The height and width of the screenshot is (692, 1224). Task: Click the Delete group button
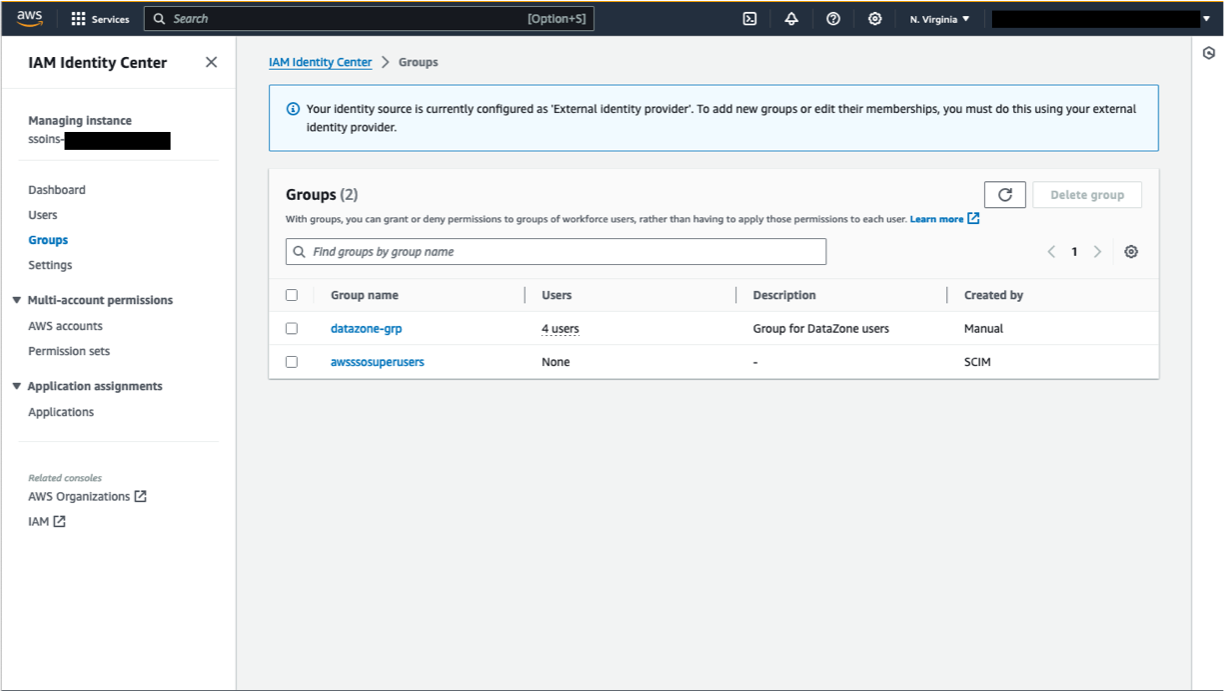point(1087,195)
